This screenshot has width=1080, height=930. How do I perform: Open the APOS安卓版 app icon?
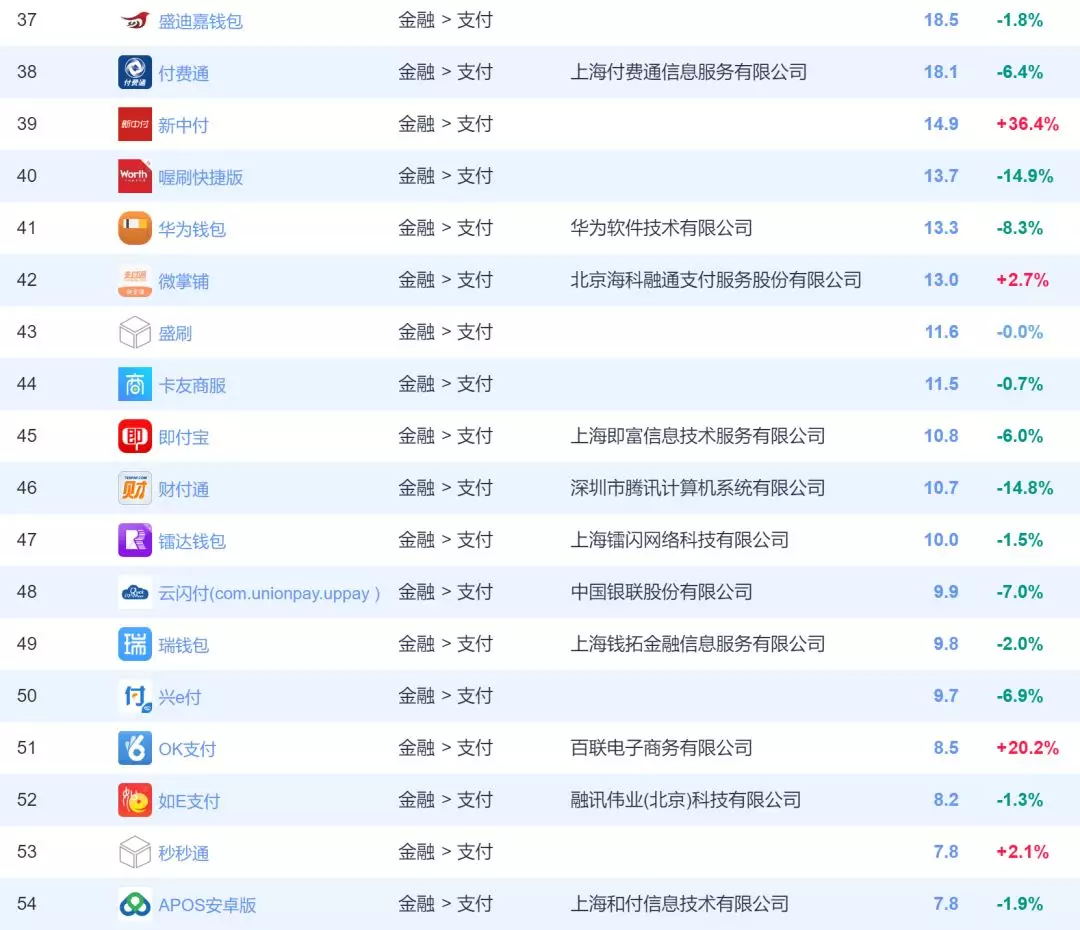coord(135,903)
